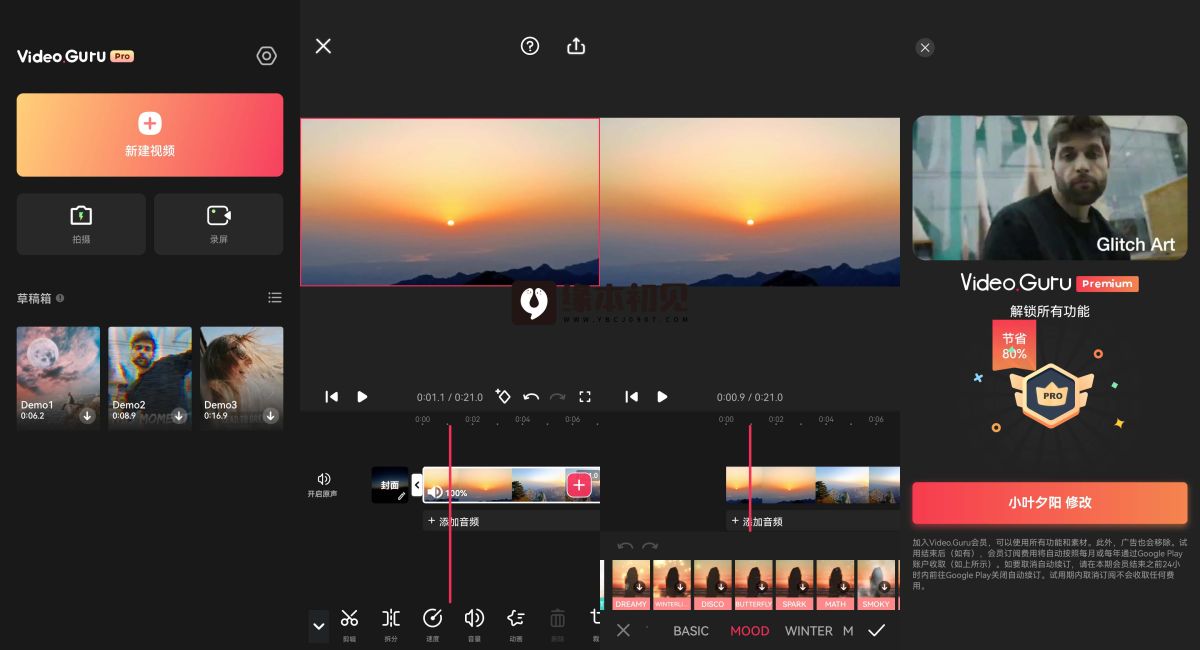Apply the WINTERLI filter
1200x650 pixels.
(672, 584)
